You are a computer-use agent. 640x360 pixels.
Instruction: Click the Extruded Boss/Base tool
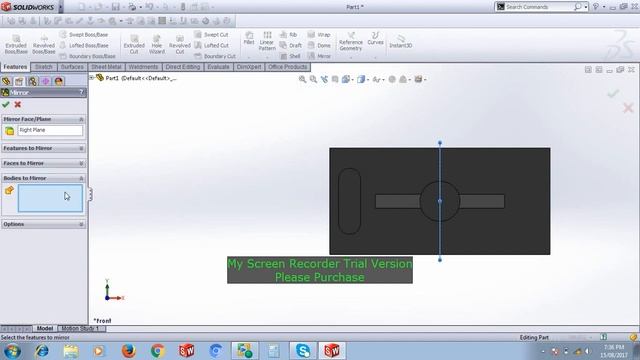16,44
